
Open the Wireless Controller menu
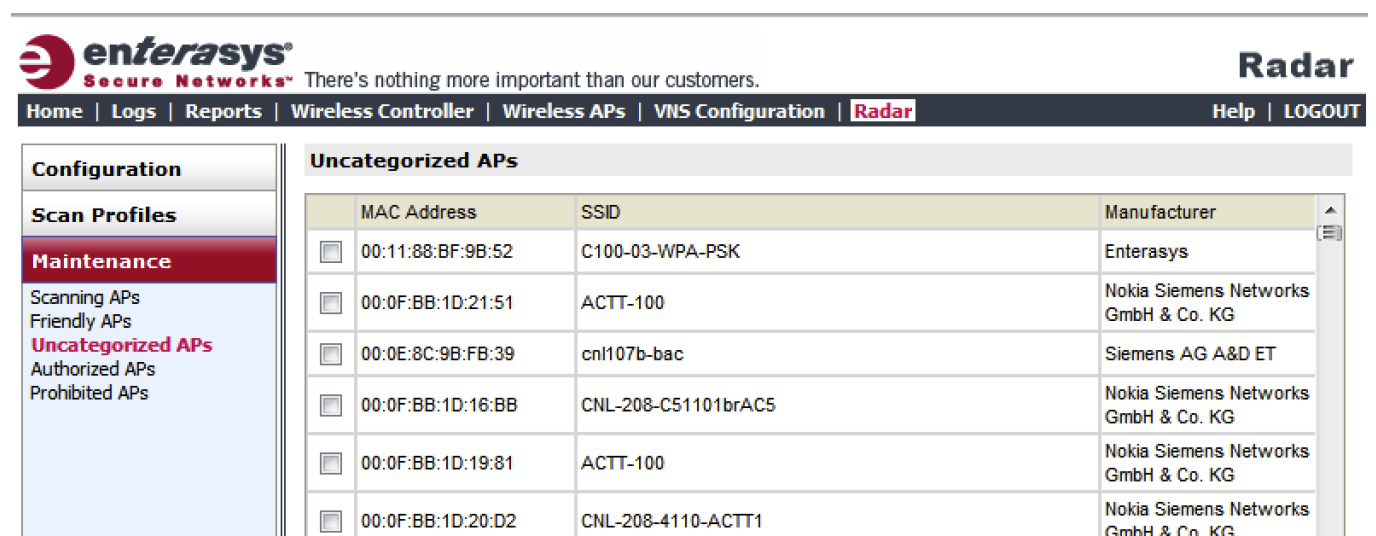382,111
